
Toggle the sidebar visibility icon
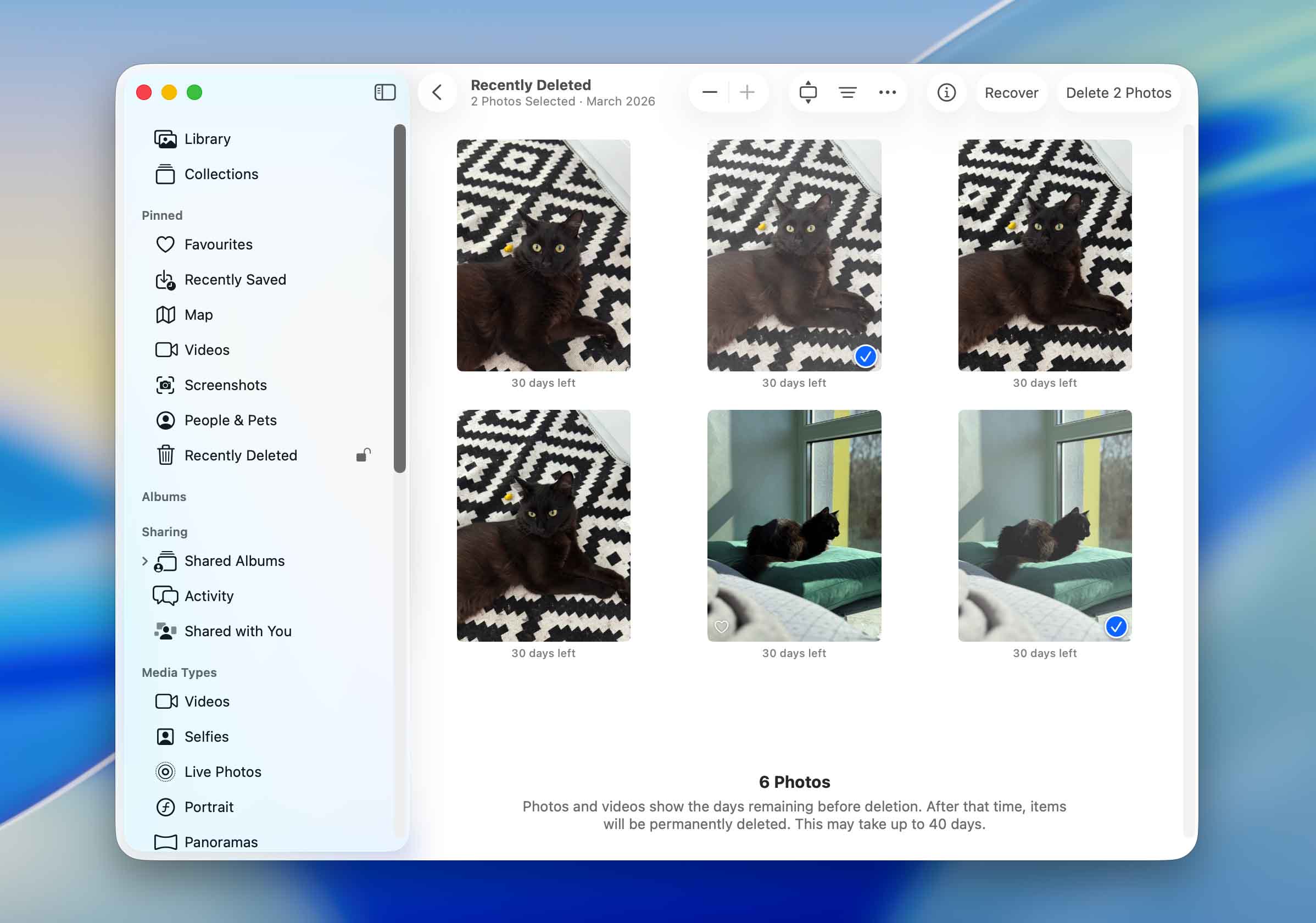point(384,92)
